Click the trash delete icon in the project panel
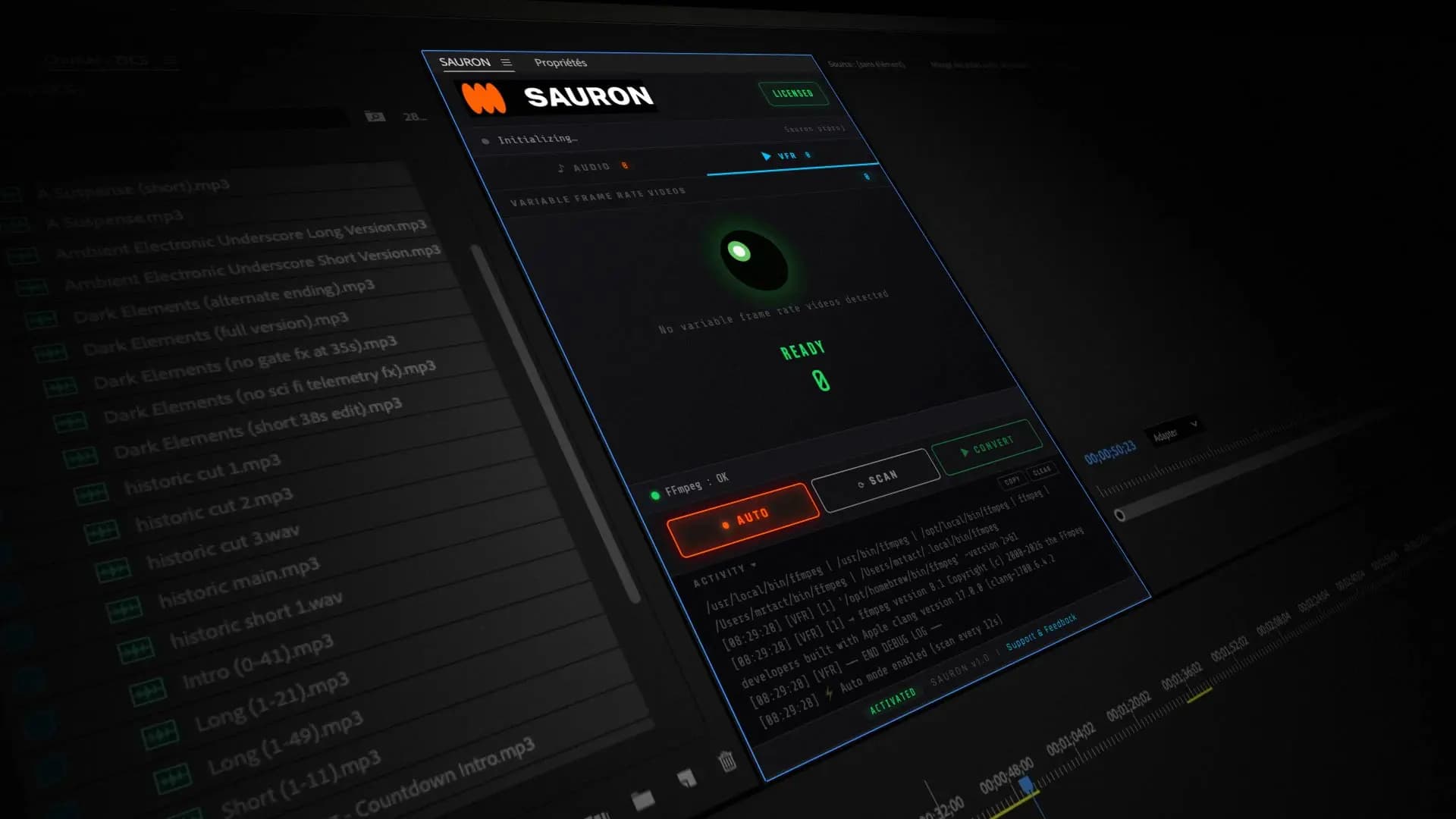The height and width of the screenshot is (819, 1456). point(727,761)
